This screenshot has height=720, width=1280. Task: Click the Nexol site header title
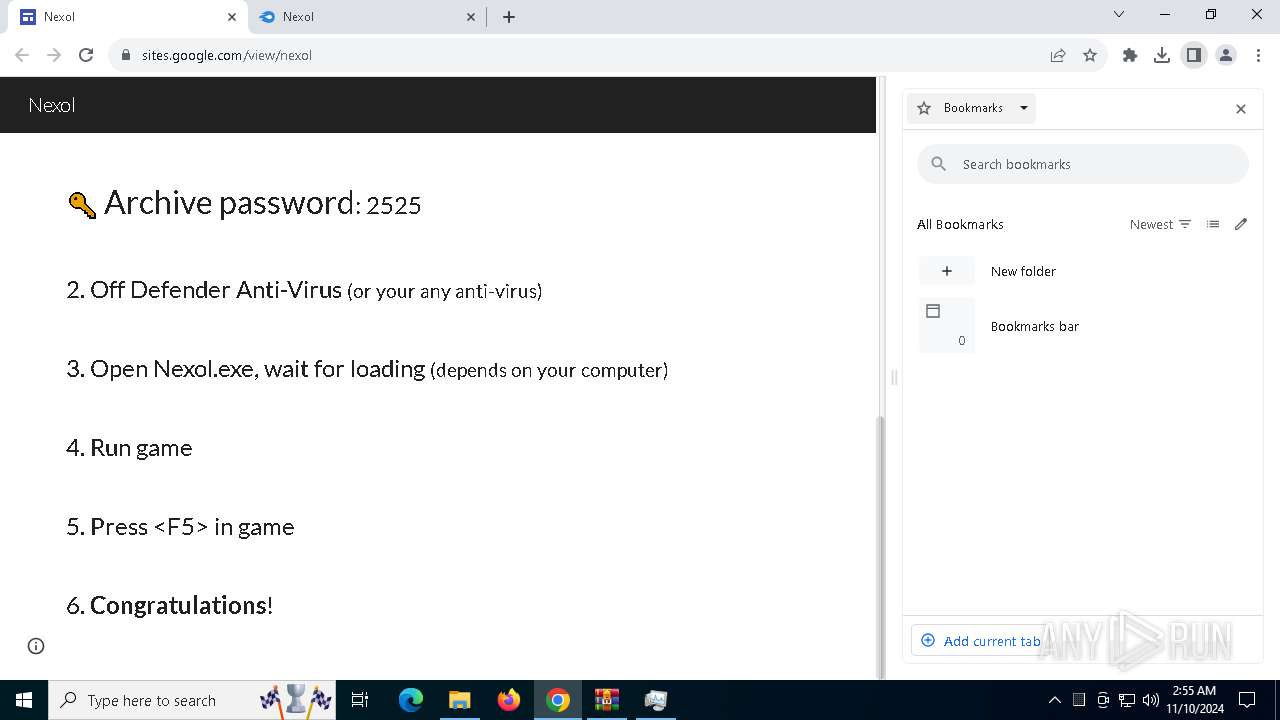click(52, 105)
